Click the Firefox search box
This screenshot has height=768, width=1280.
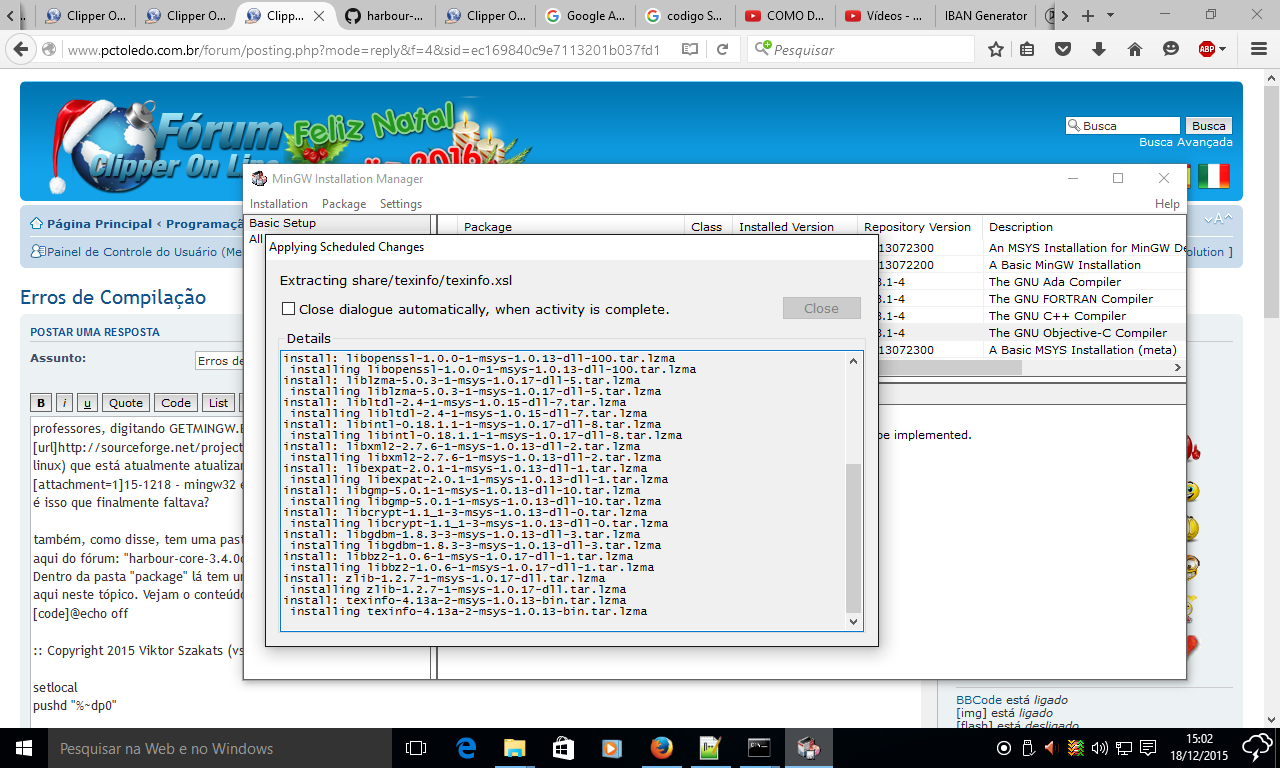click(861, 49)
